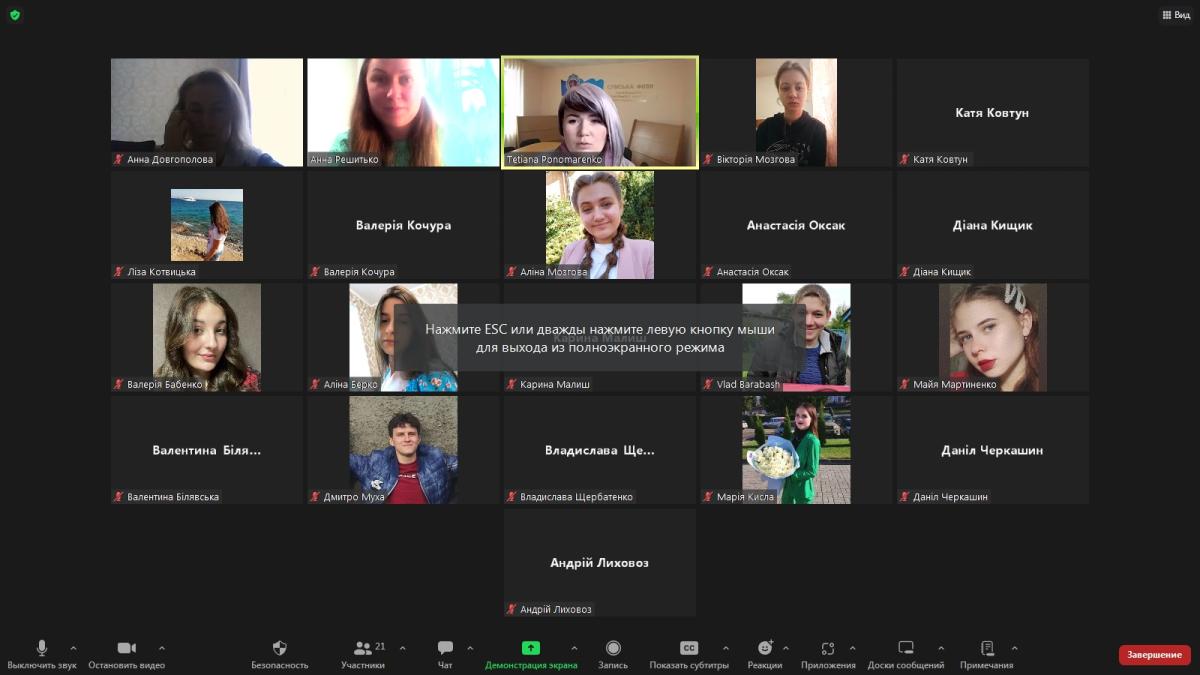This screenshot has width=1200, height=675.
Task: Open the Реакции reactions menu
Action: coord(765,649)
